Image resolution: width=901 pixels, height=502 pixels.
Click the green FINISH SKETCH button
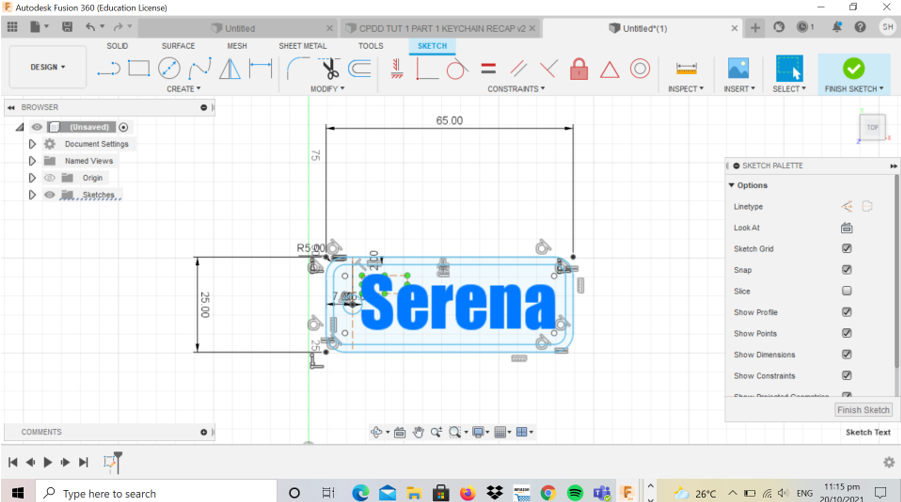coord(854,74)
